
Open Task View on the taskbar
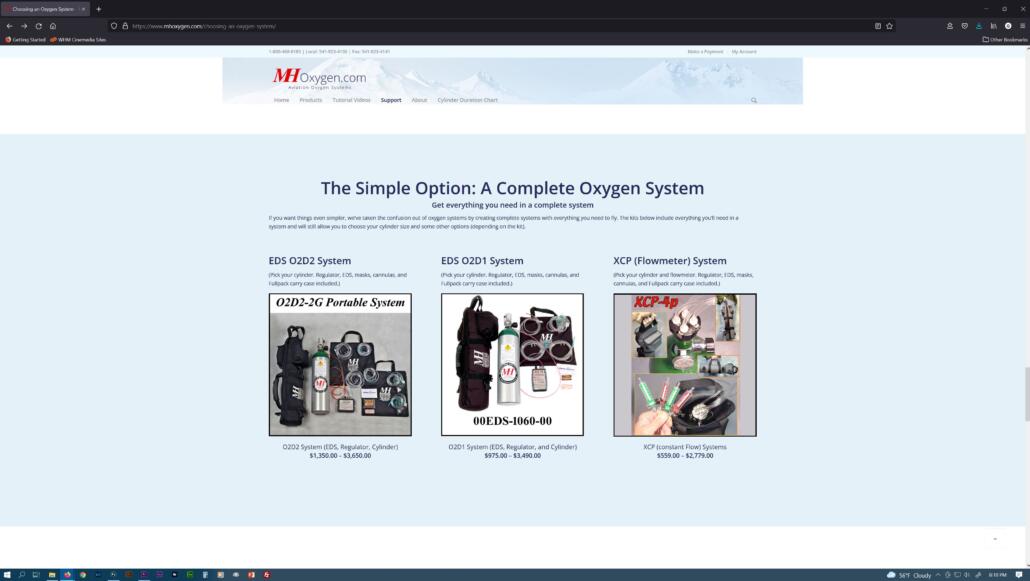tap(36, 575)
